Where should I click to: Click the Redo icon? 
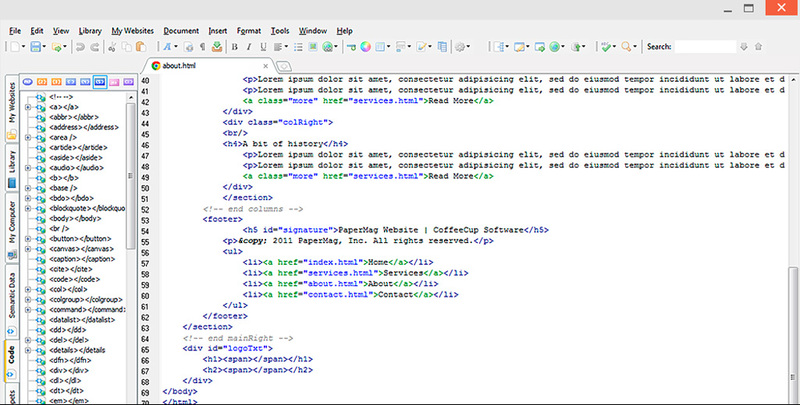click(x=94, y=47)
